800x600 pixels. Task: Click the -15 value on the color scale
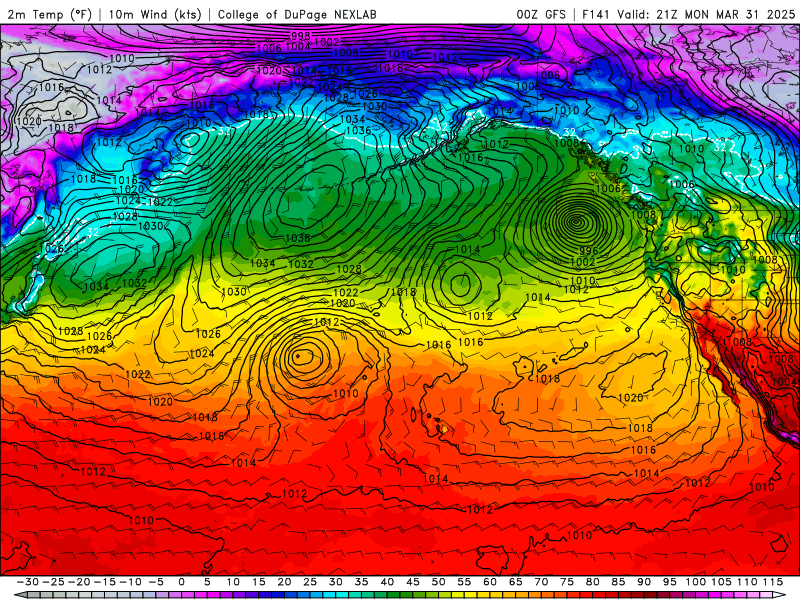[x=105, y=582]
